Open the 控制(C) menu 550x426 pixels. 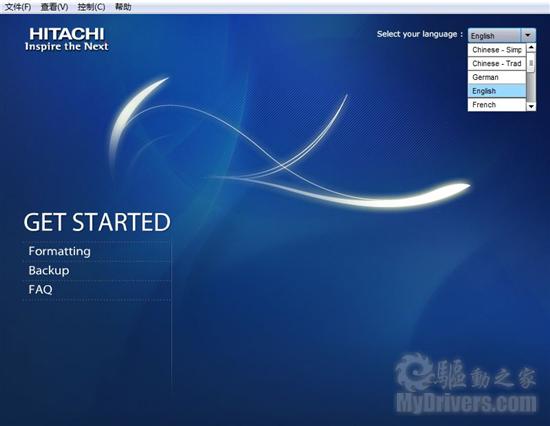tap(92, 7)
